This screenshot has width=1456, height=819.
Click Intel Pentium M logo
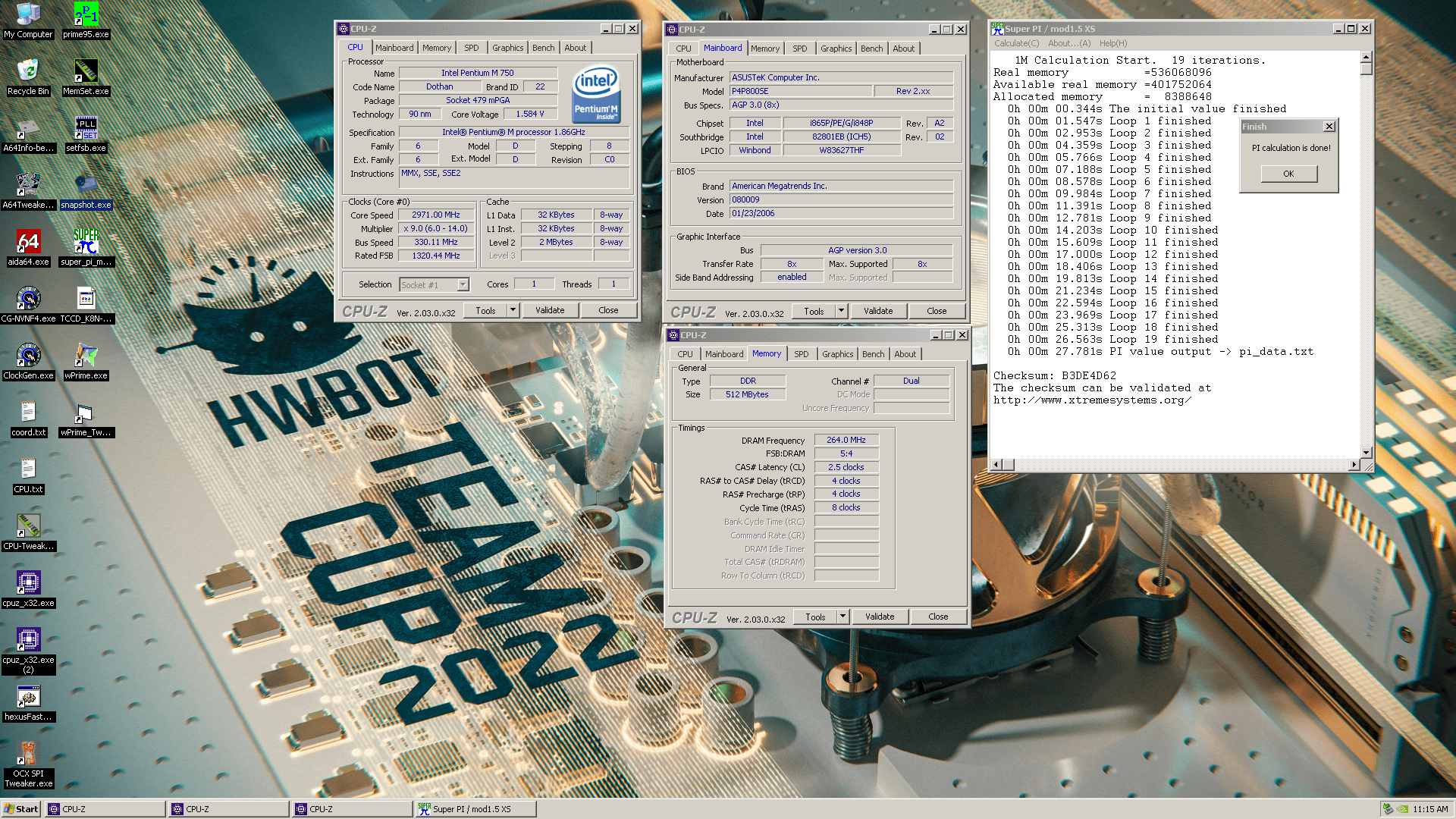pos(596,94)
